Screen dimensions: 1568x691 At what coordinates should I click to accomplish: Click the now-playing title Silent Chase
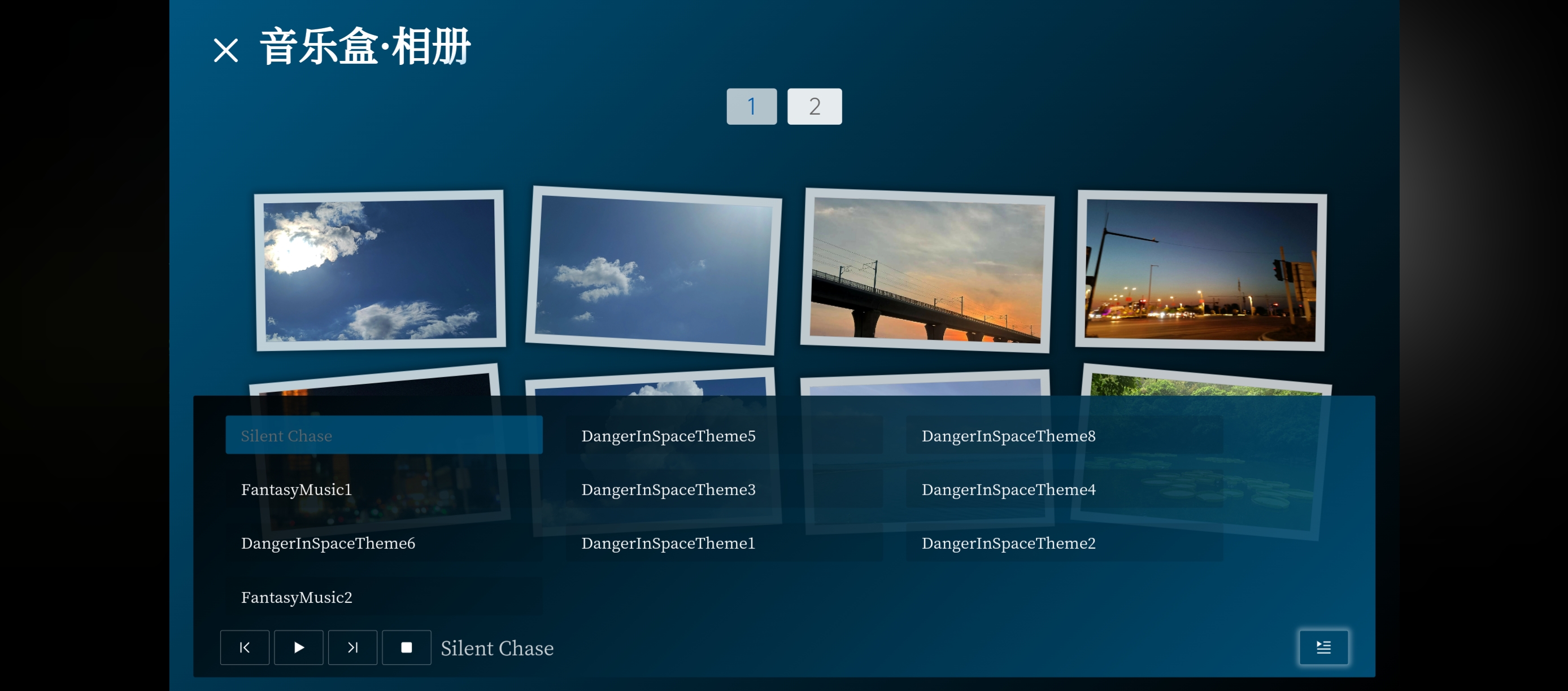(x=496, y=648)
